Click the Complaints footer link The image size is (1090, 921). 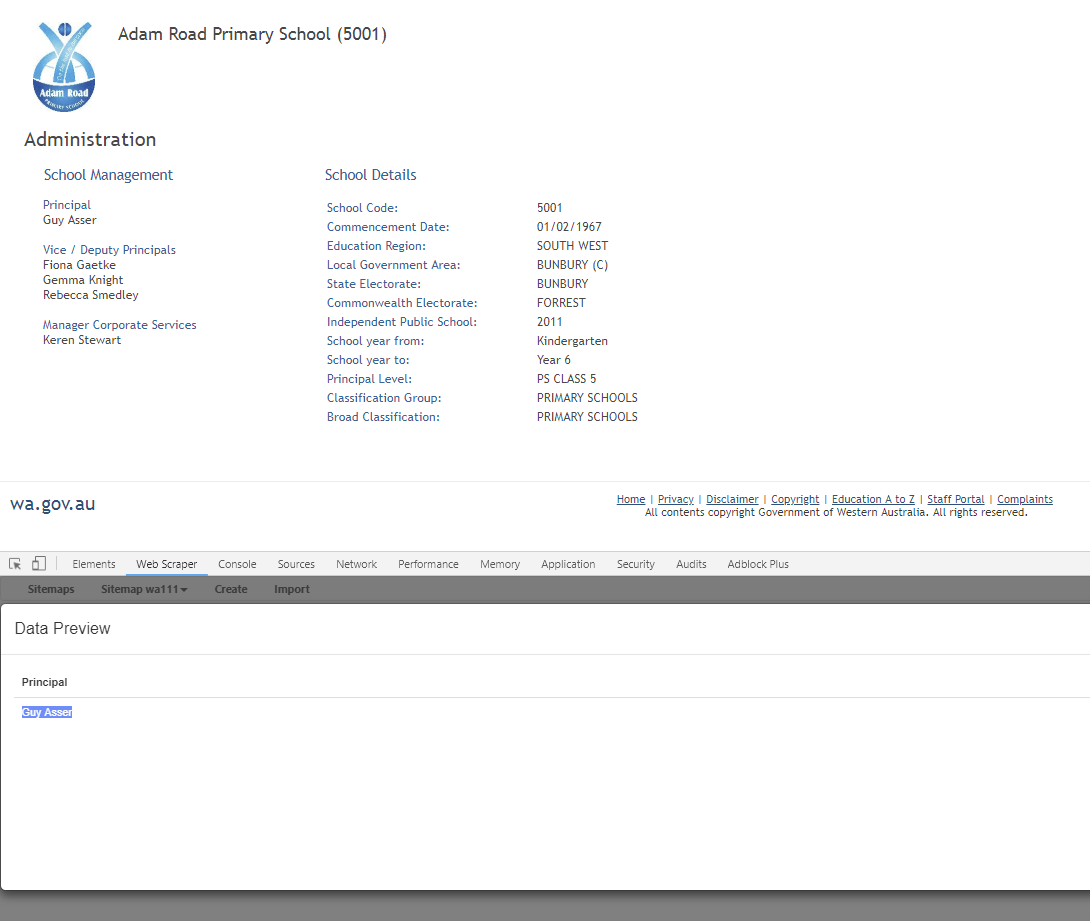pyautogui.click(x=1025, y=499)
